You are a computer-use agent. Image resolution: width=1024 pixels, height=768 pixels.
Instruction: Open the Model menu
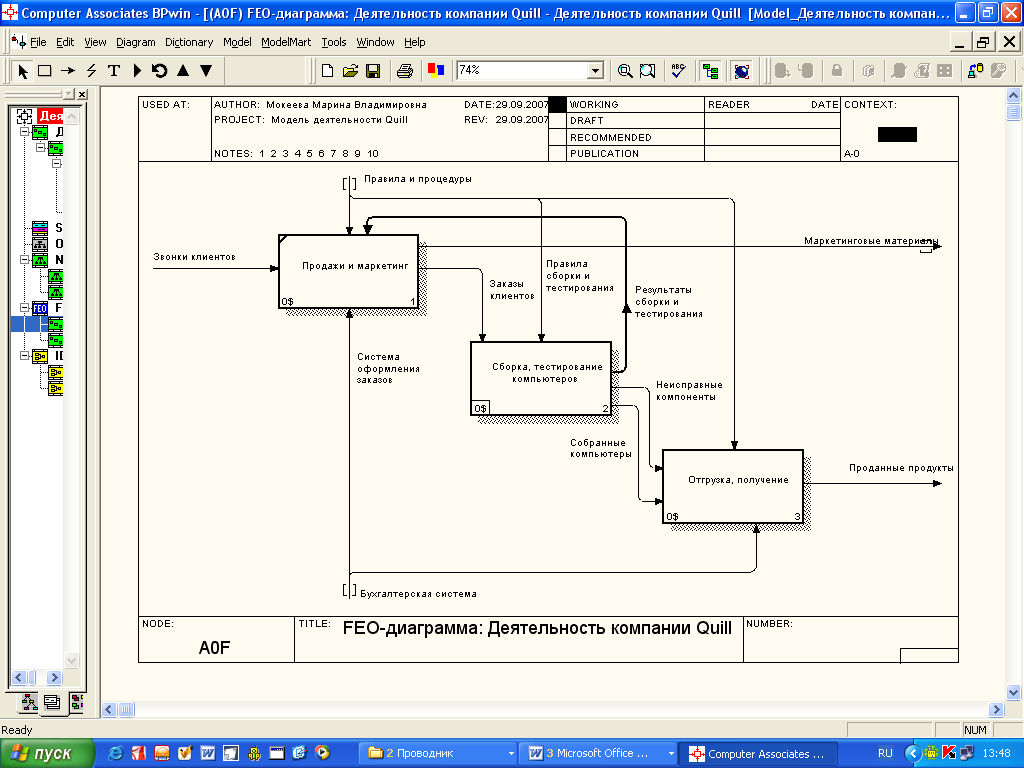click(x=237, y=42)
